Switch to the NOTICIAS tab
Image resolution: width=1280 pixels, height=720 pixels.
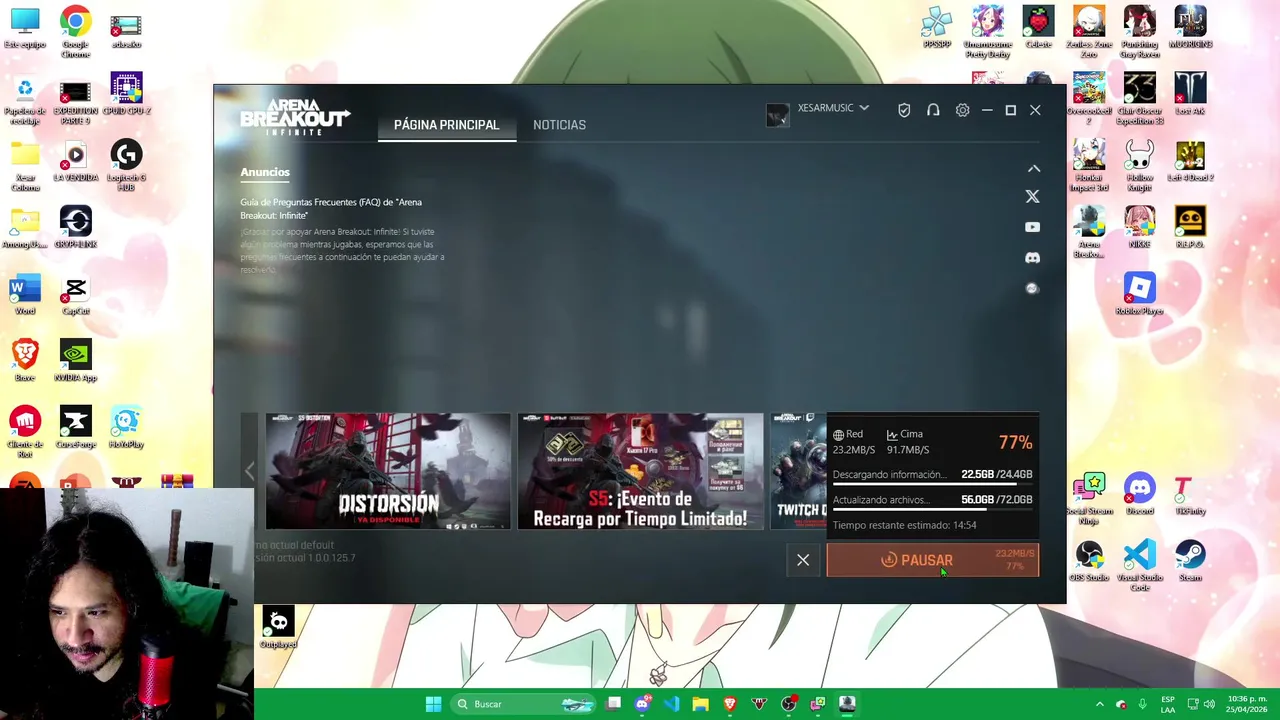click(x=559, y=125)
